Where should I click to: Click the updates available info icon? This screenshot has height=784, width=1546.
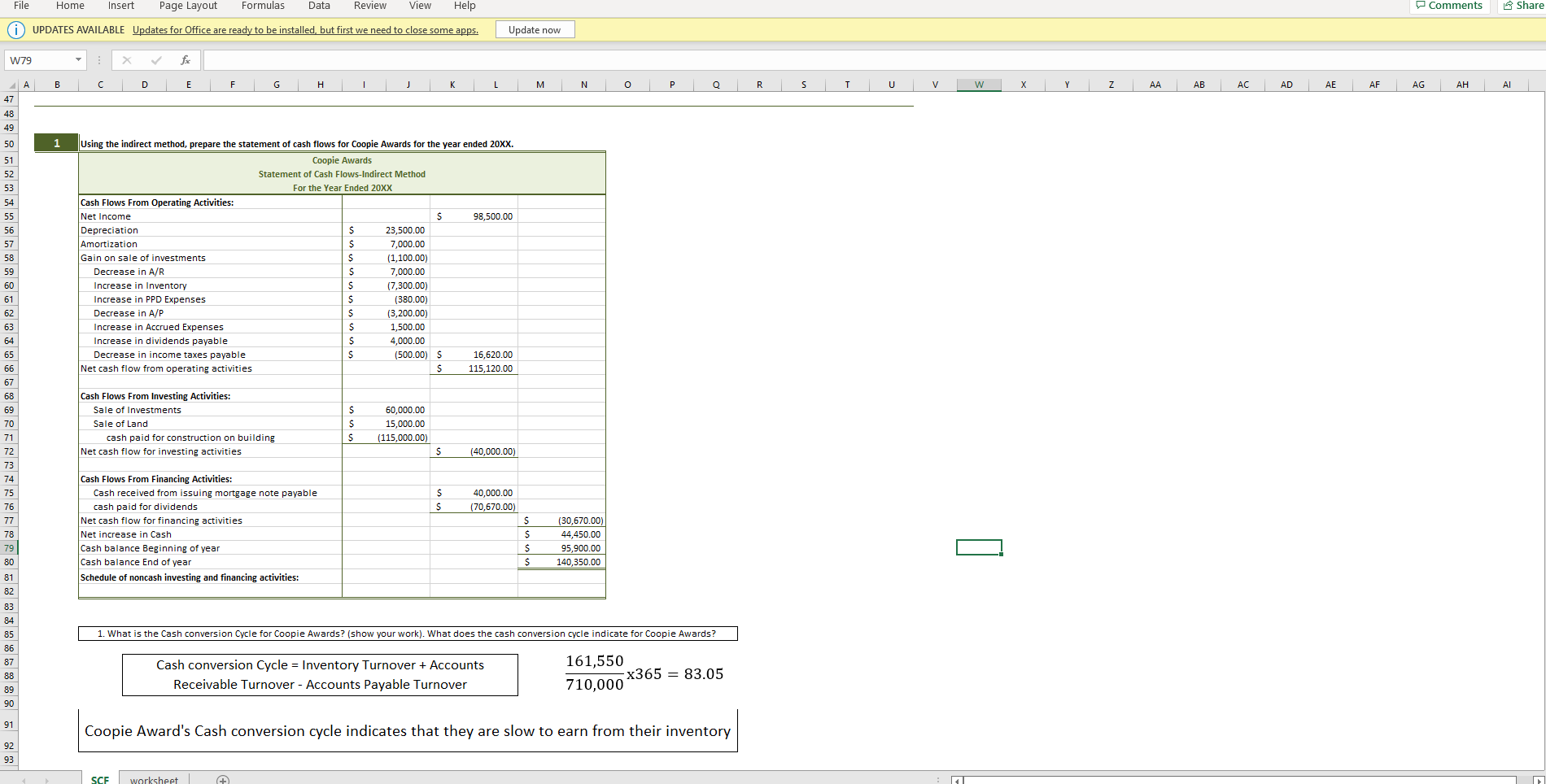15,30
